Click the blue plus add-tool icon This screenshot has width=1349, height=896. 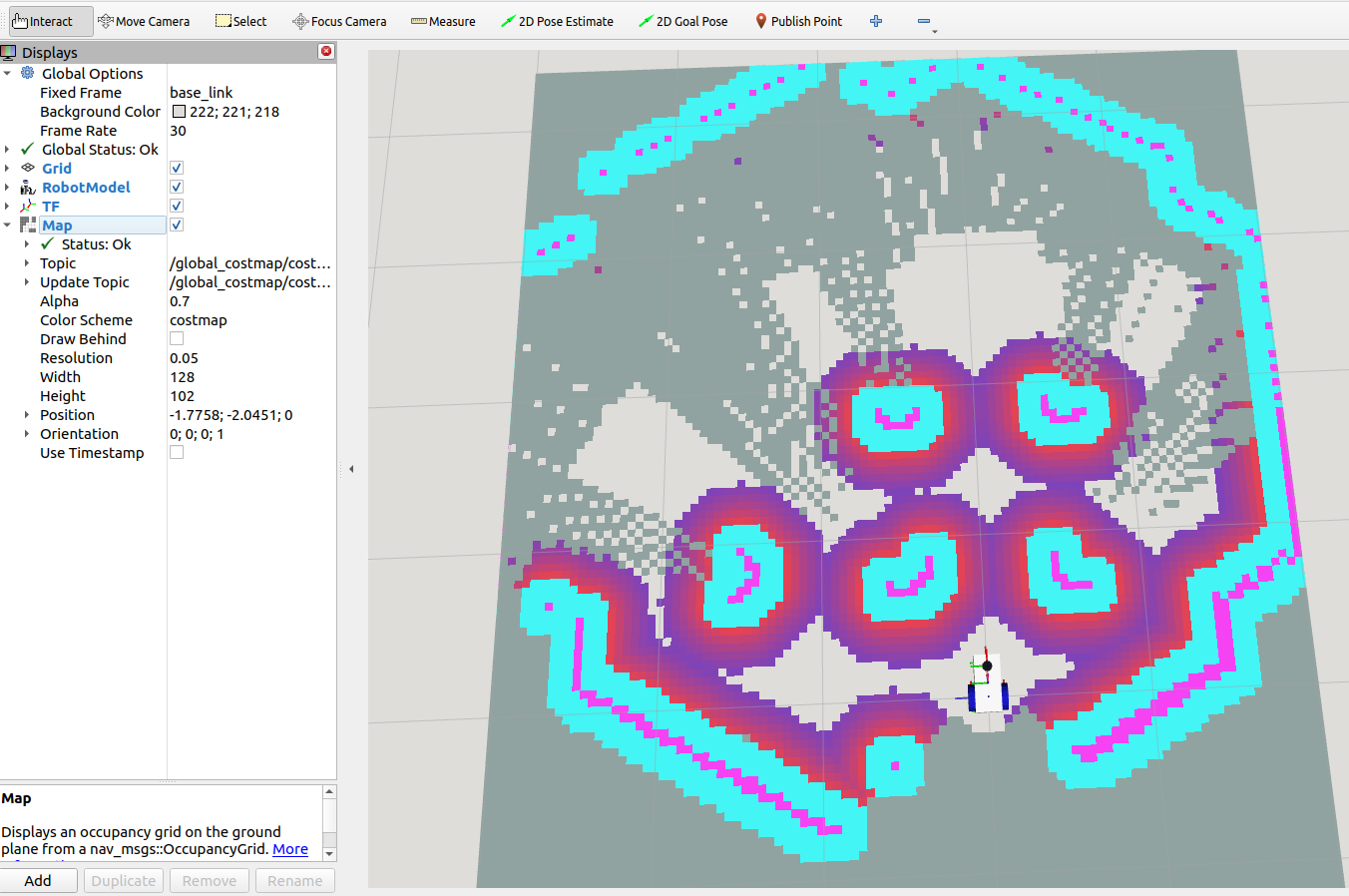(x=876, y=21)
